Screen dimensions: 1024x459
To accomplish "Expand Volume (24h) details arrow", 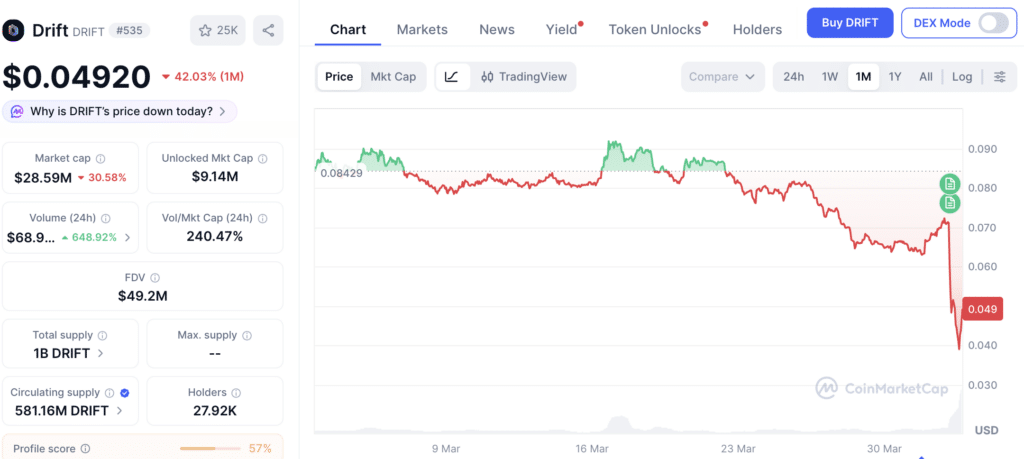I will [127, 238].
